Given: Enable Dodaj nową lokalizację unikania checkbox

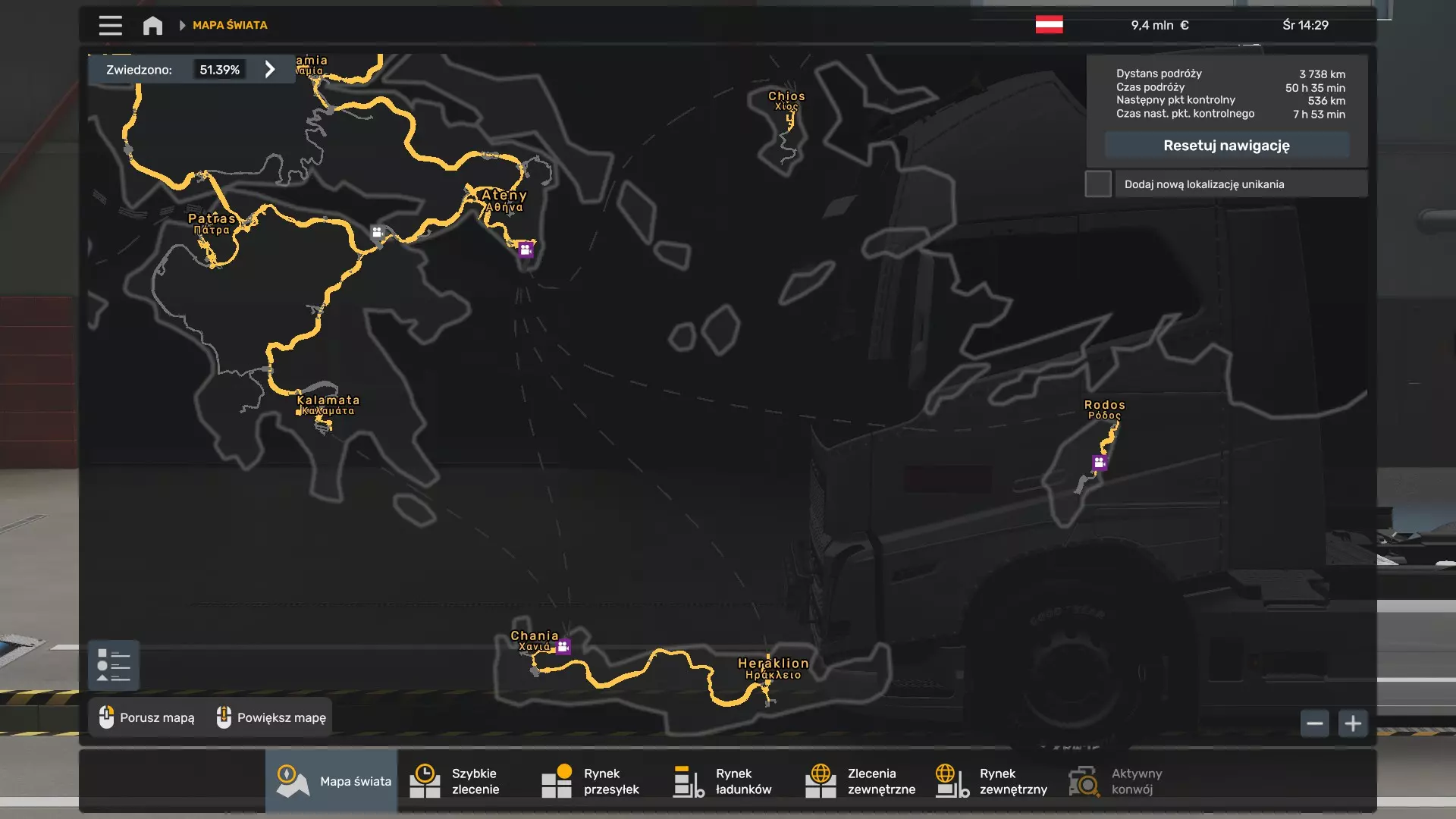Looking at the screenshot, I should tap(1098, 184).
